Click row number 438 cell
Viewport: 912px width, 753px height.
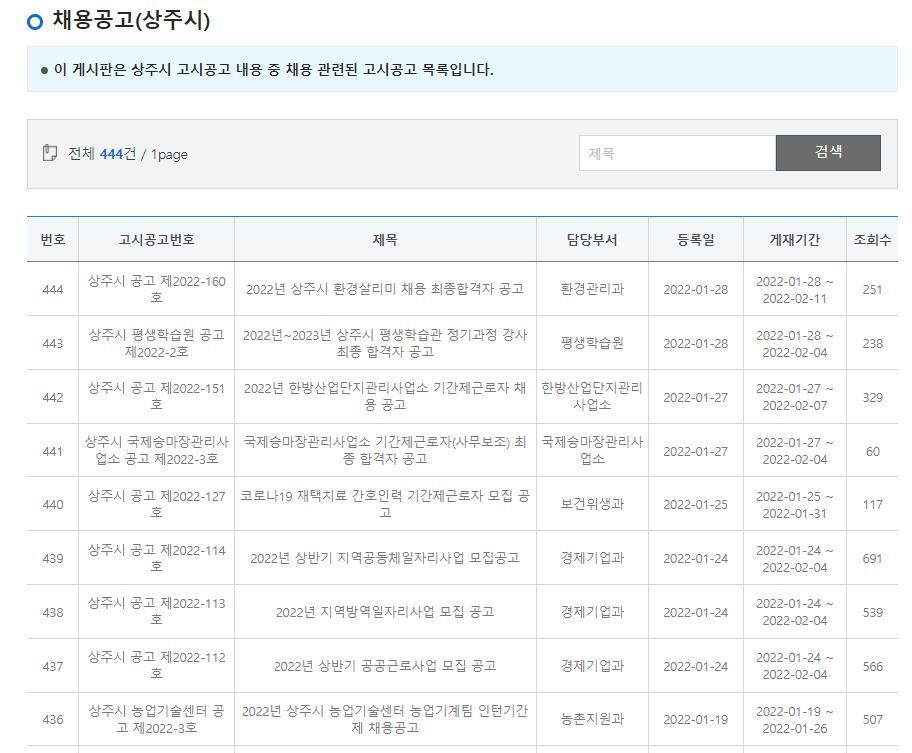point(53,613)
